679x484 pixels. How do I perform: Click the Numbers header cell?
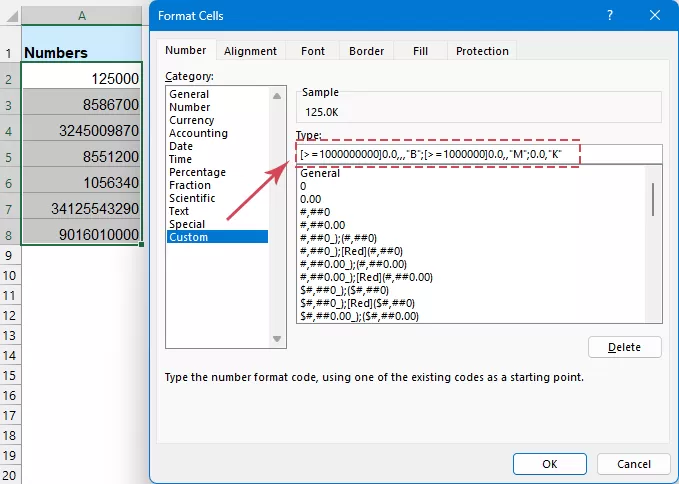coord(81,44)
